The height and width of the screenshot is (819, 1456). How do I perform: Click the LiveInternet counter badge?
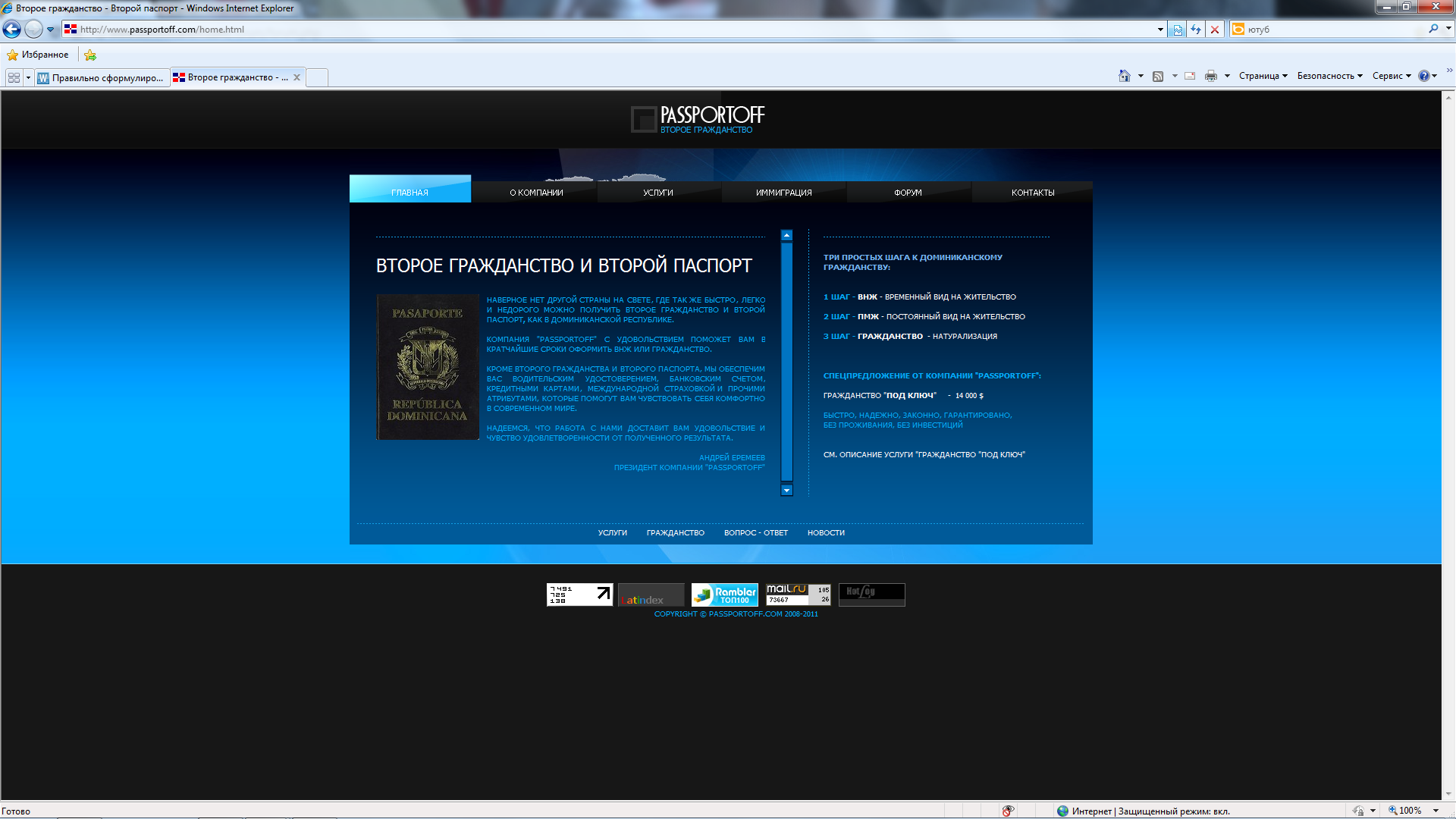(x=580, y=595)
